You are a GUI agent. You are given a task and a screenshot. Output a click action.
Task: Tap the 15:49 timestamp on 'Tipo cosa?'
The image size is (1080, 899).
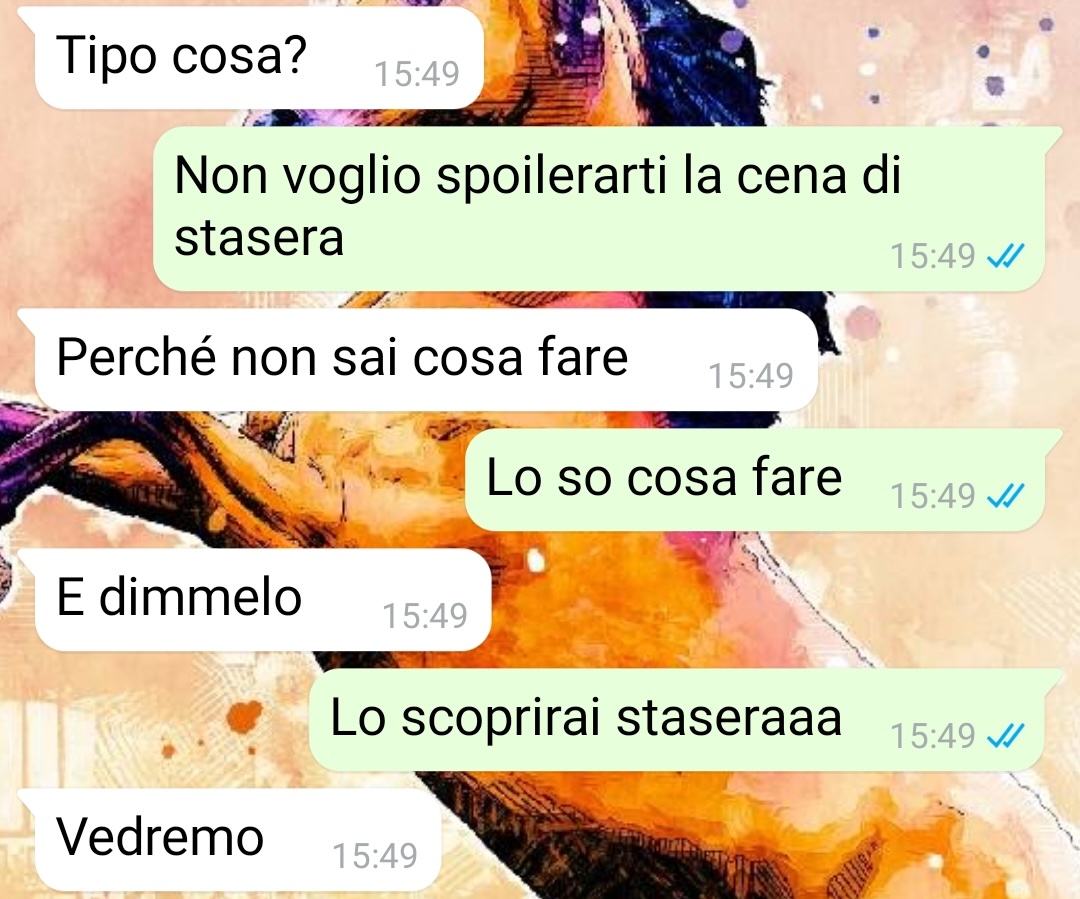coord(417,74)
